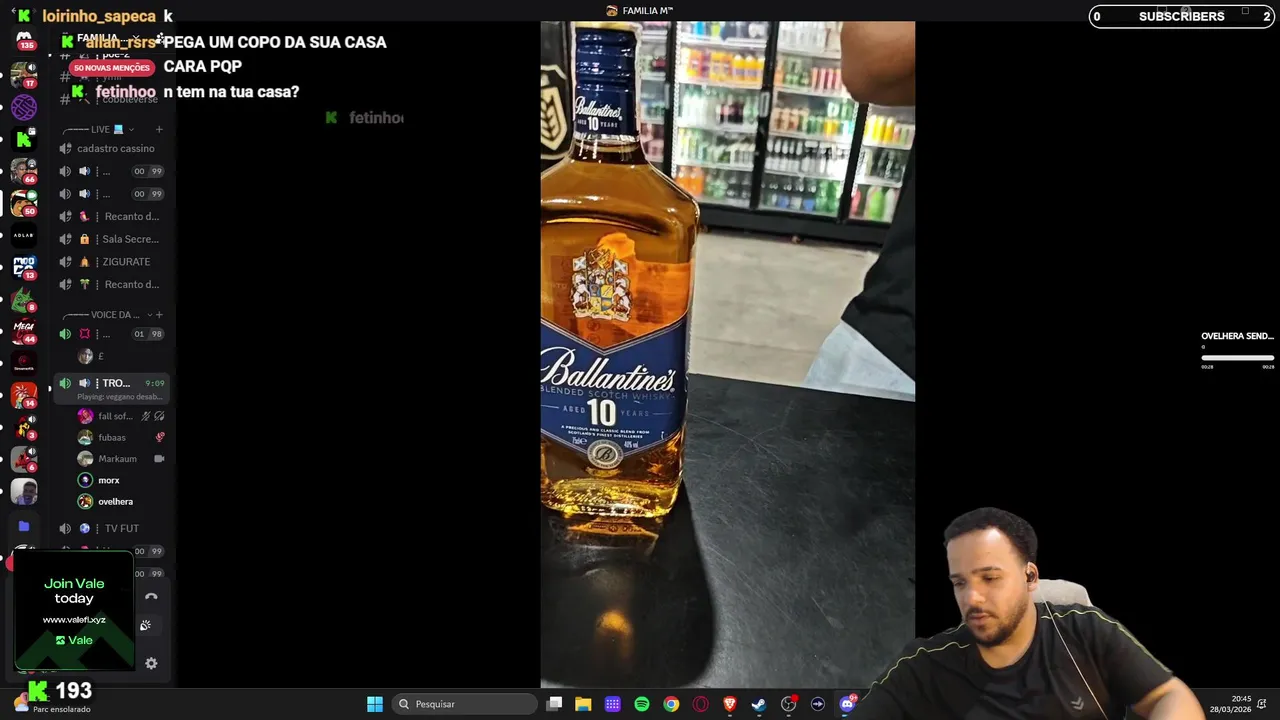Jump to 50 novas menções
Screen dimensions: 1280x720
tap(111, 68)
